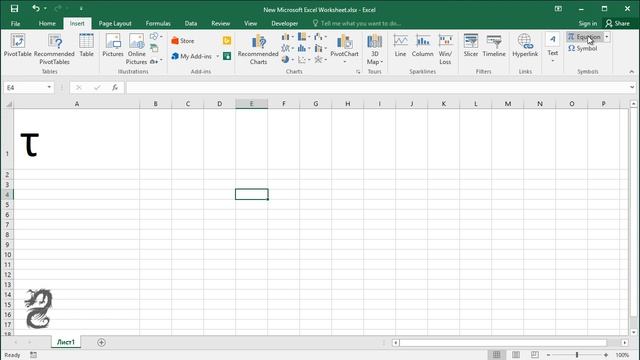Screen dimensions: 640x360
Task: Click Tell me what you want to do
Action: [x=357, y=23]
